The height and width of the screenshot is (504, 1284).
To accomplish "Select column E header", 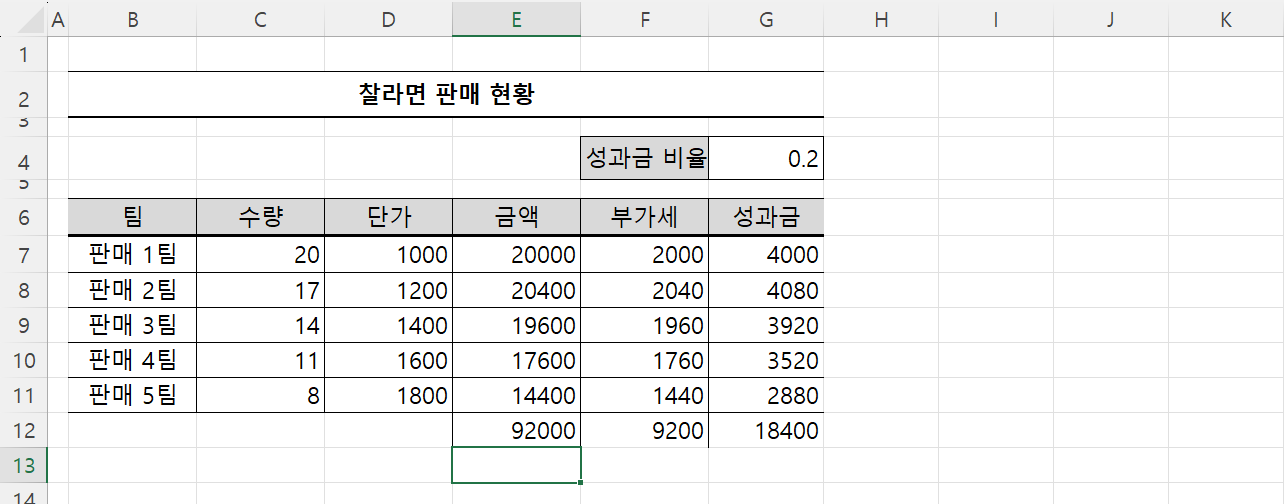I will (x=516, y=19).
